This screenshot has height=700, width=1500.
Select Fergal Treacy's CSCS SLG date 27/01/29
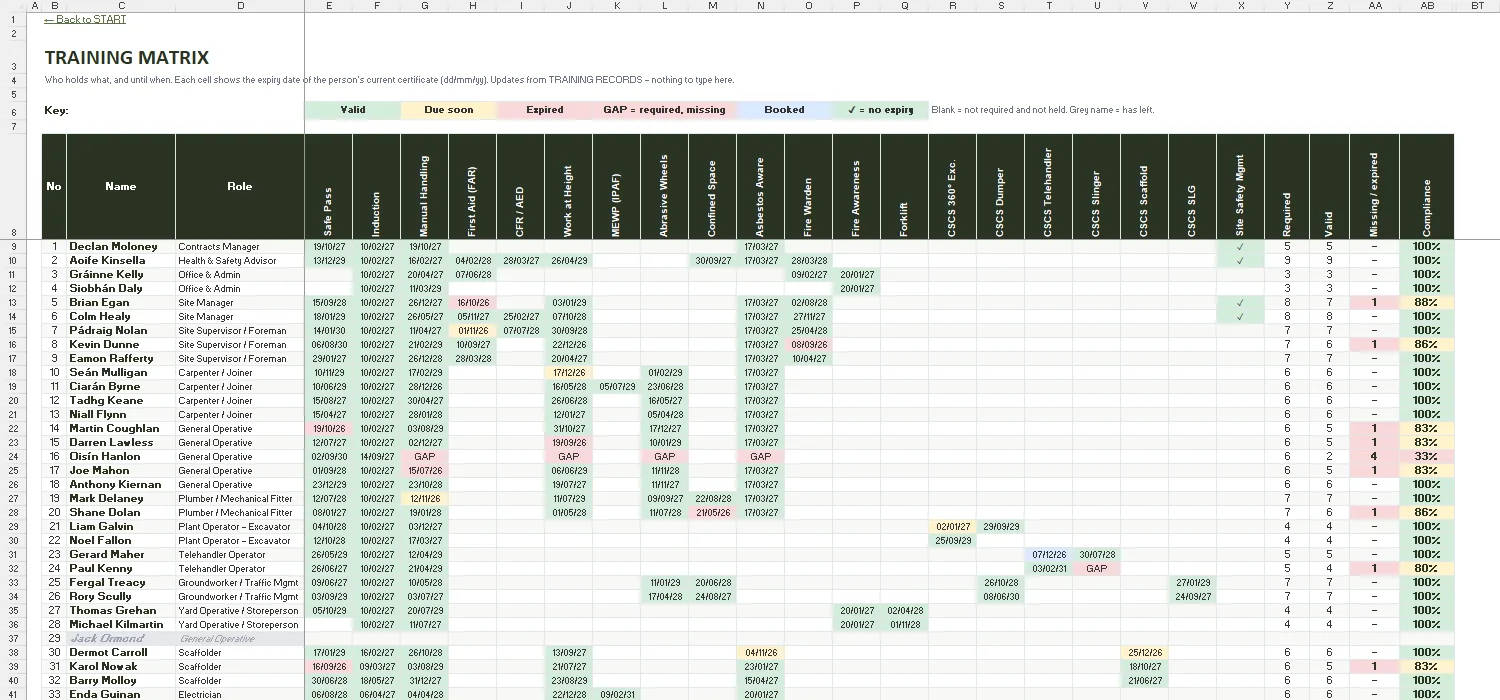tap(1192, 582)
